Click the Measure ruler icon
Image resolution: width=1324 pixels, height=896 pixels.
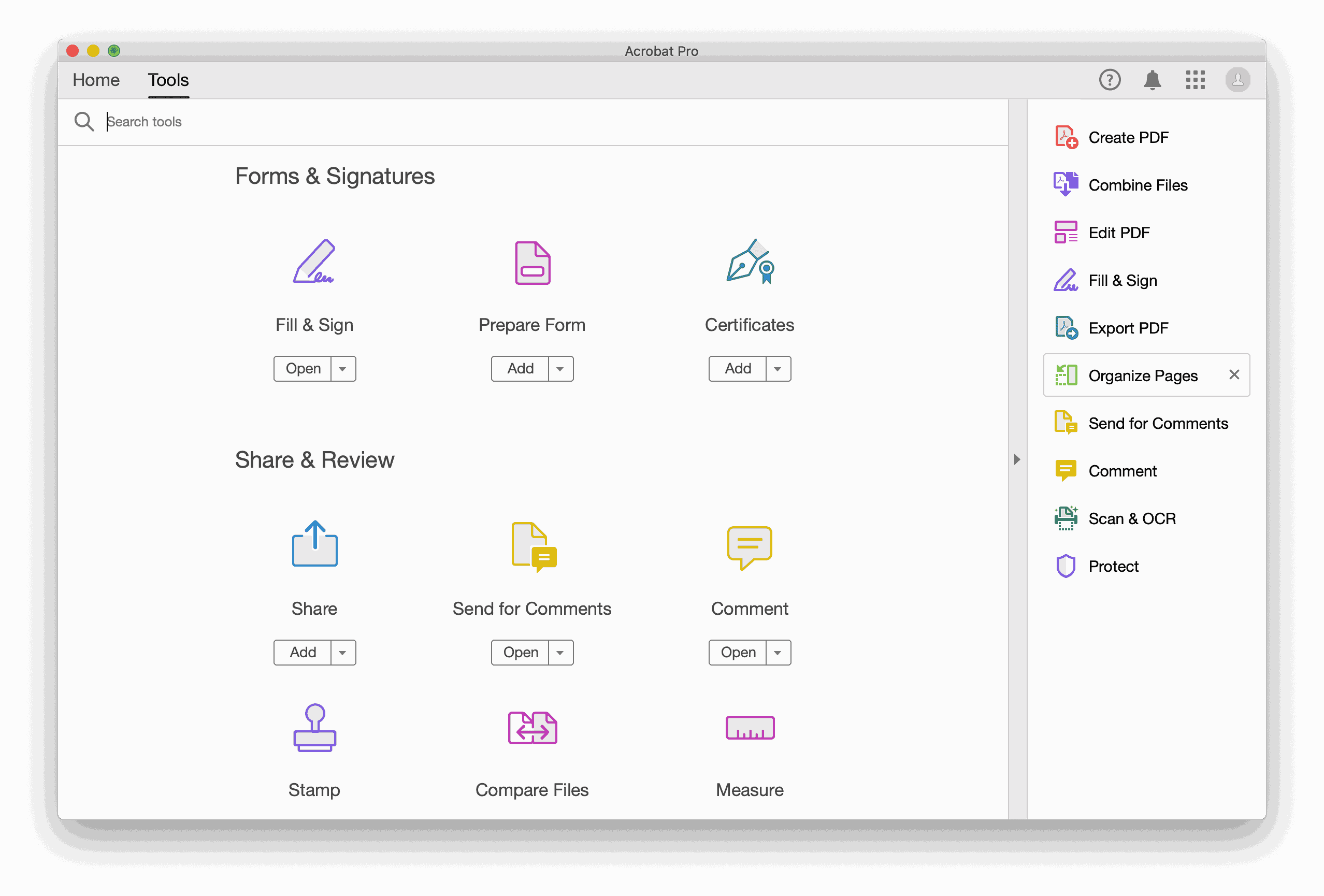point(749,728)
